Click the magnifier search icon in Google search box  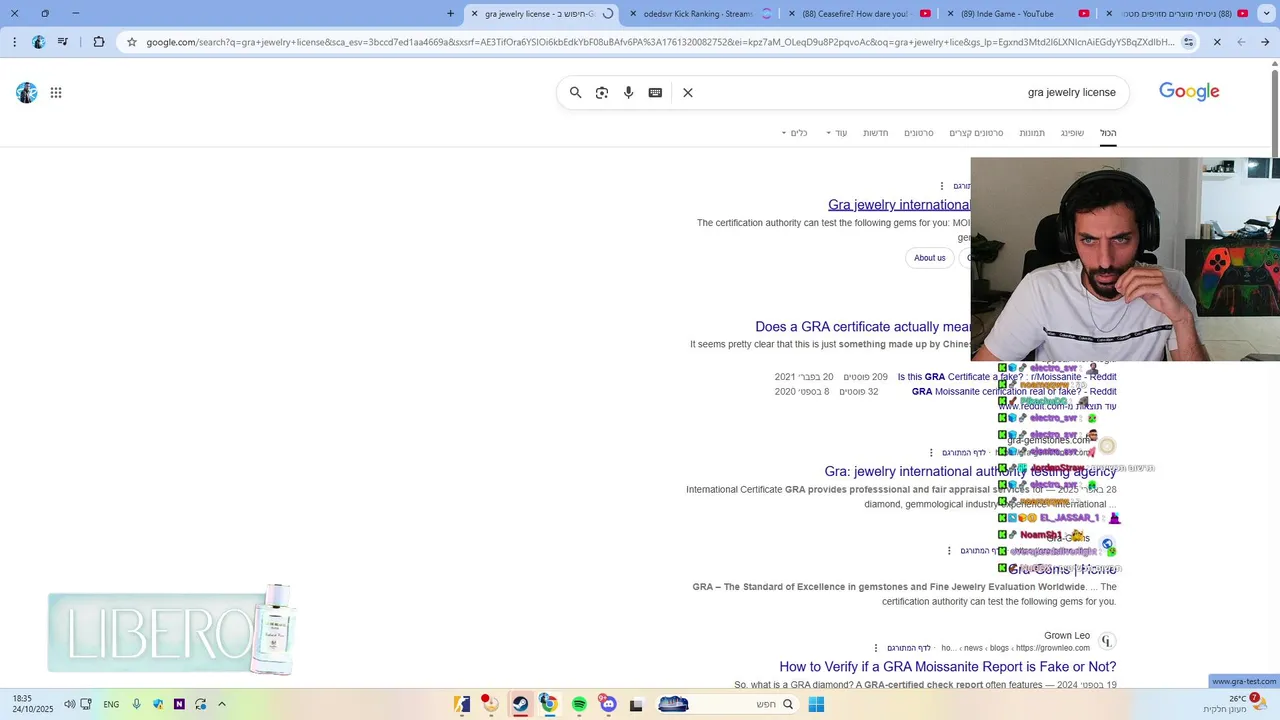click(x=575, y=92)
